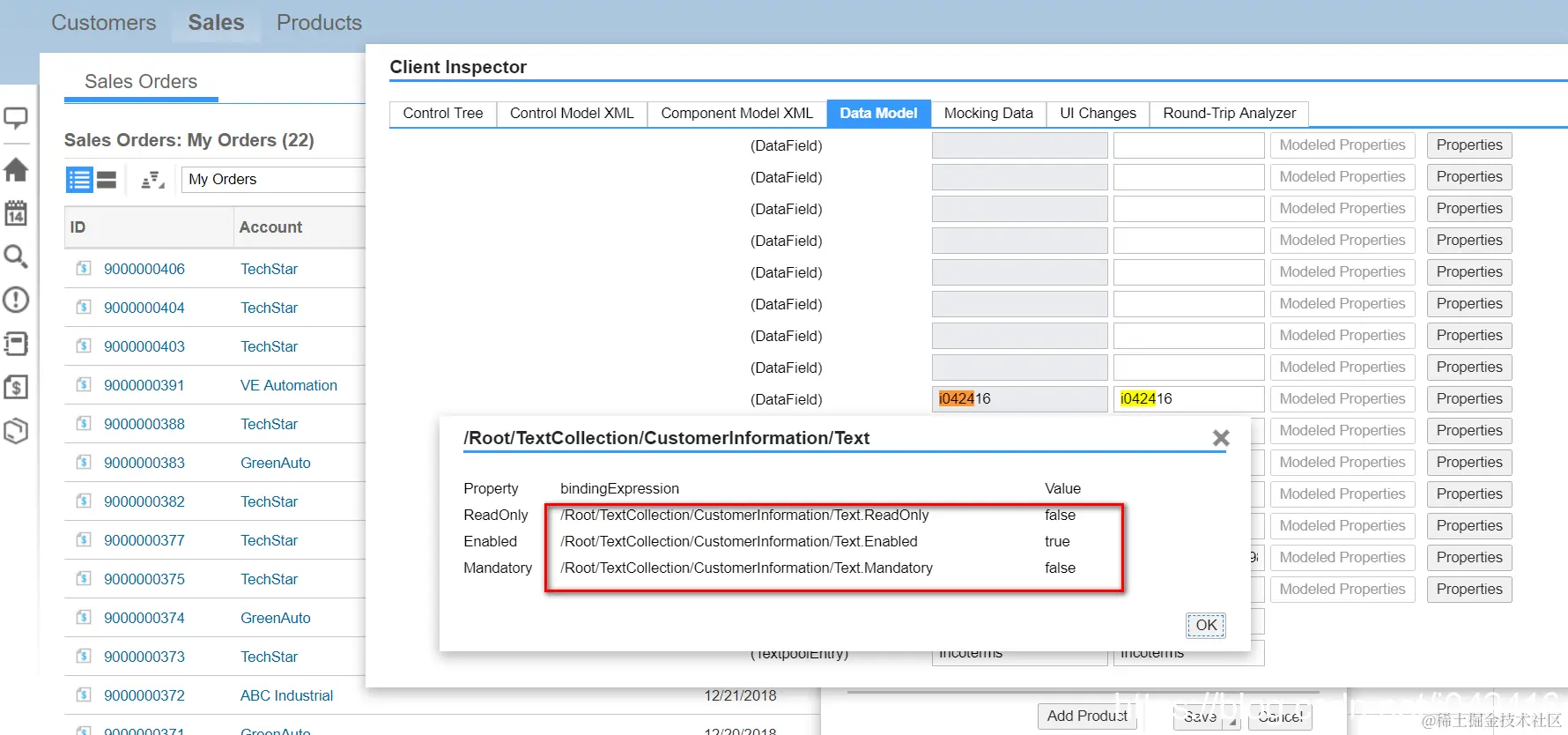Open the chat feed icon in the sidebar

tap(16, 119)
